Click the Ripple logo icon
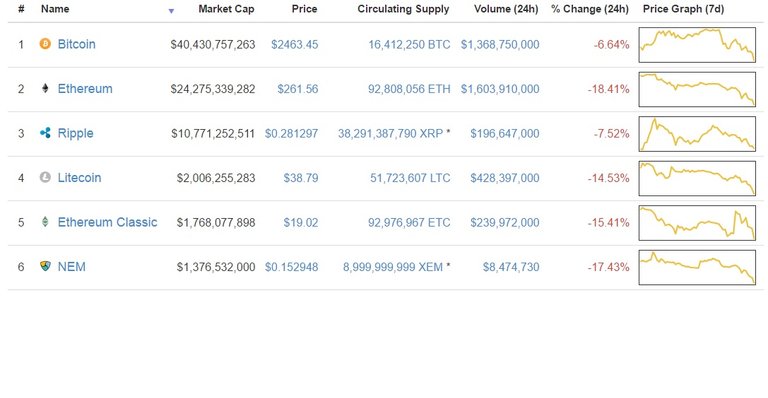This screenshot has height=398, width=768. click(45, 133)
